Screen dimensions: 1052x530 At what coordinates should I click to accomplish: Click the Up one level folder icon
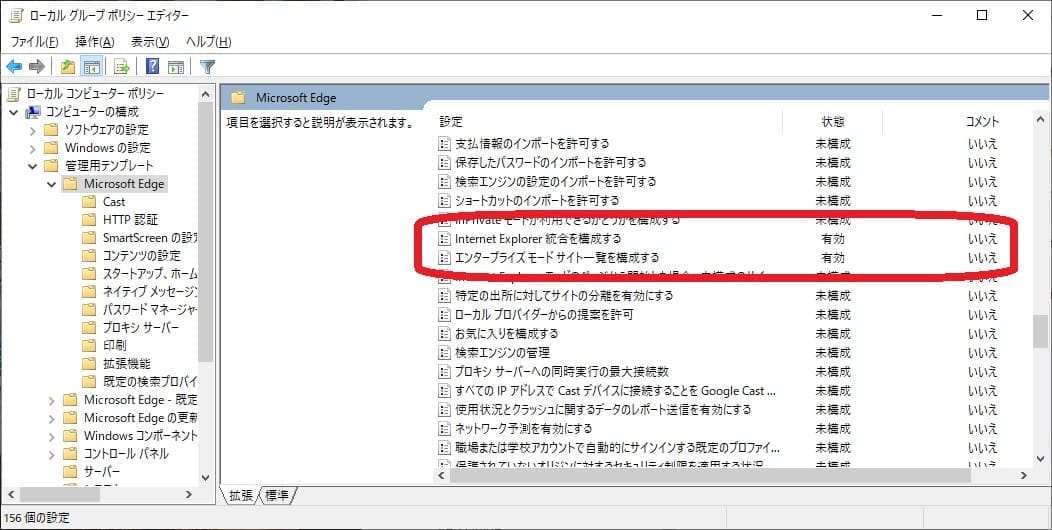[x=68, y=66]
